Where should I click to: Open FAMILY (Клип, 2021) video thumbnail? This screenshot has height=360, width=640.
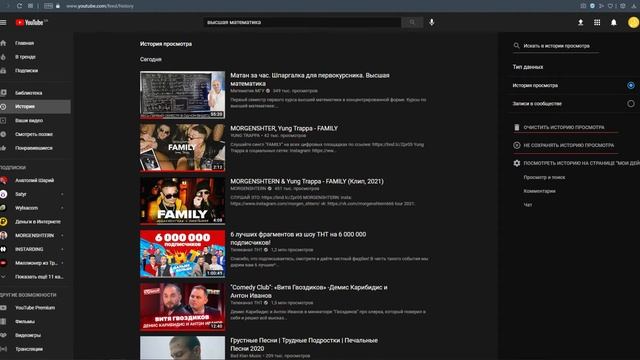182,200
